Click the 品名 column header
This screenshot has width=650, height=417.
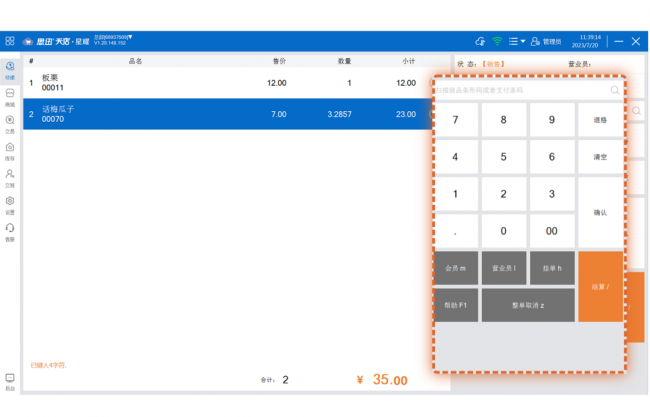pos(135,61)
